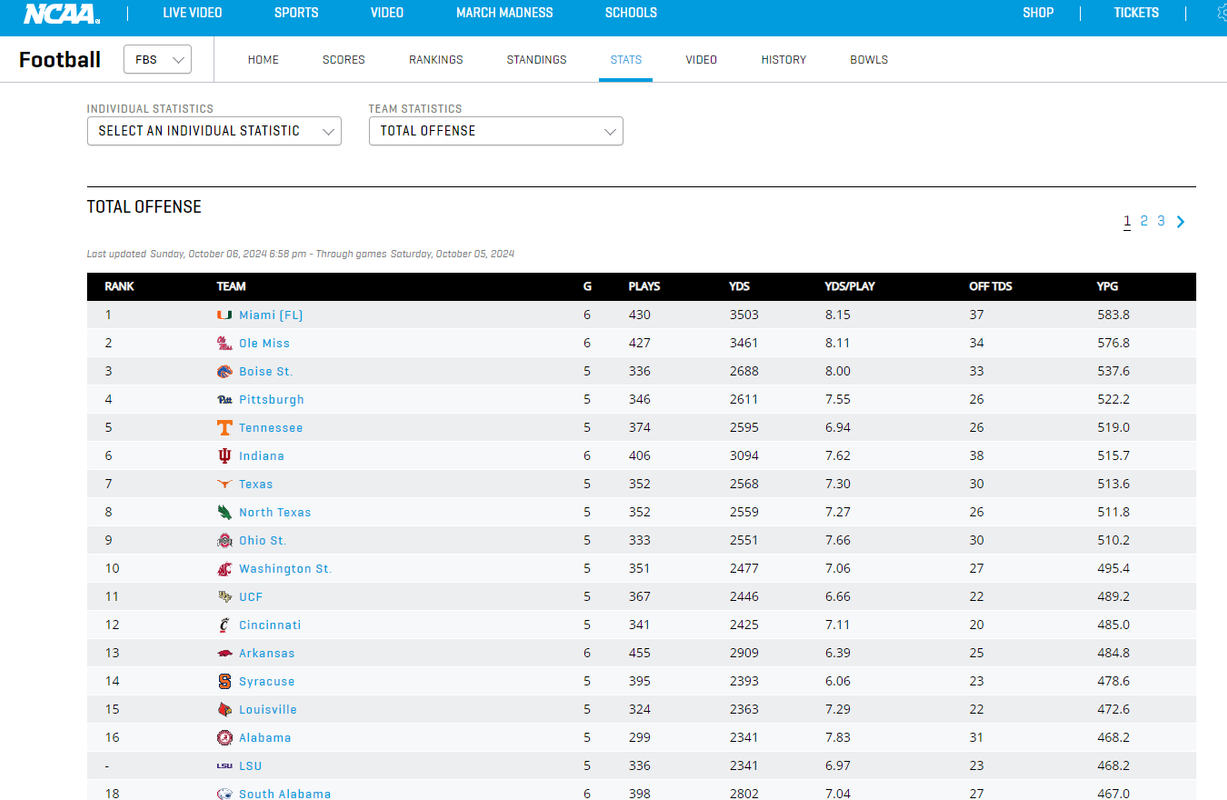1227x800 pixels.
Task: Open Video in the top NCAA menu
Action: click(387, 13)
